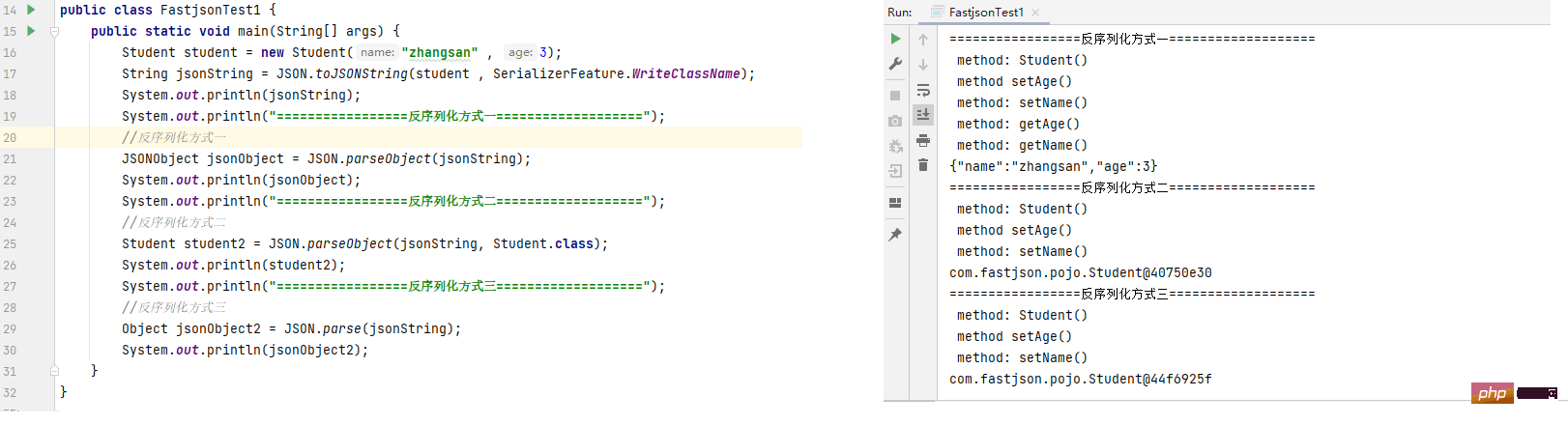Click the 'age:' parameter hint
The width and height of the screenshot is (1568, 425).
point(521,52)
